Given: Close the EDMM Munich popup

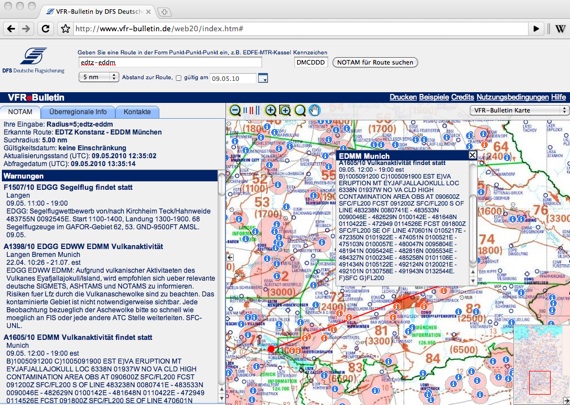Looking at the screenshot, I should tap(472, 155).
